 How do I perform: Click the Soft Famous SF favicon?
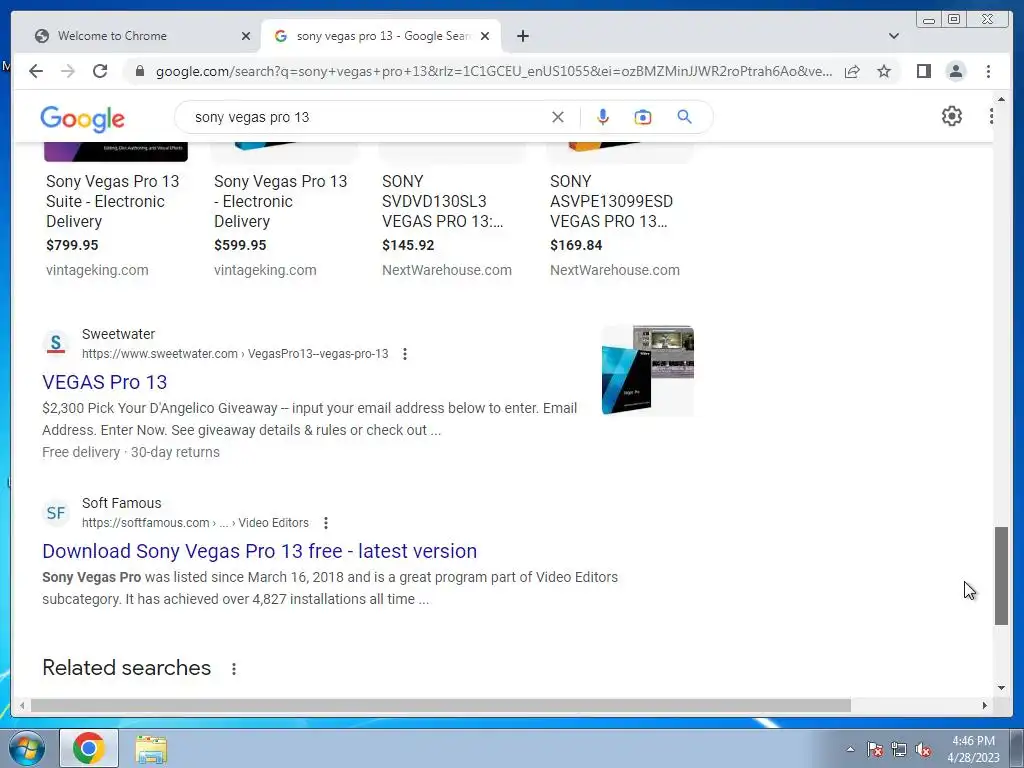click(56, 513)
